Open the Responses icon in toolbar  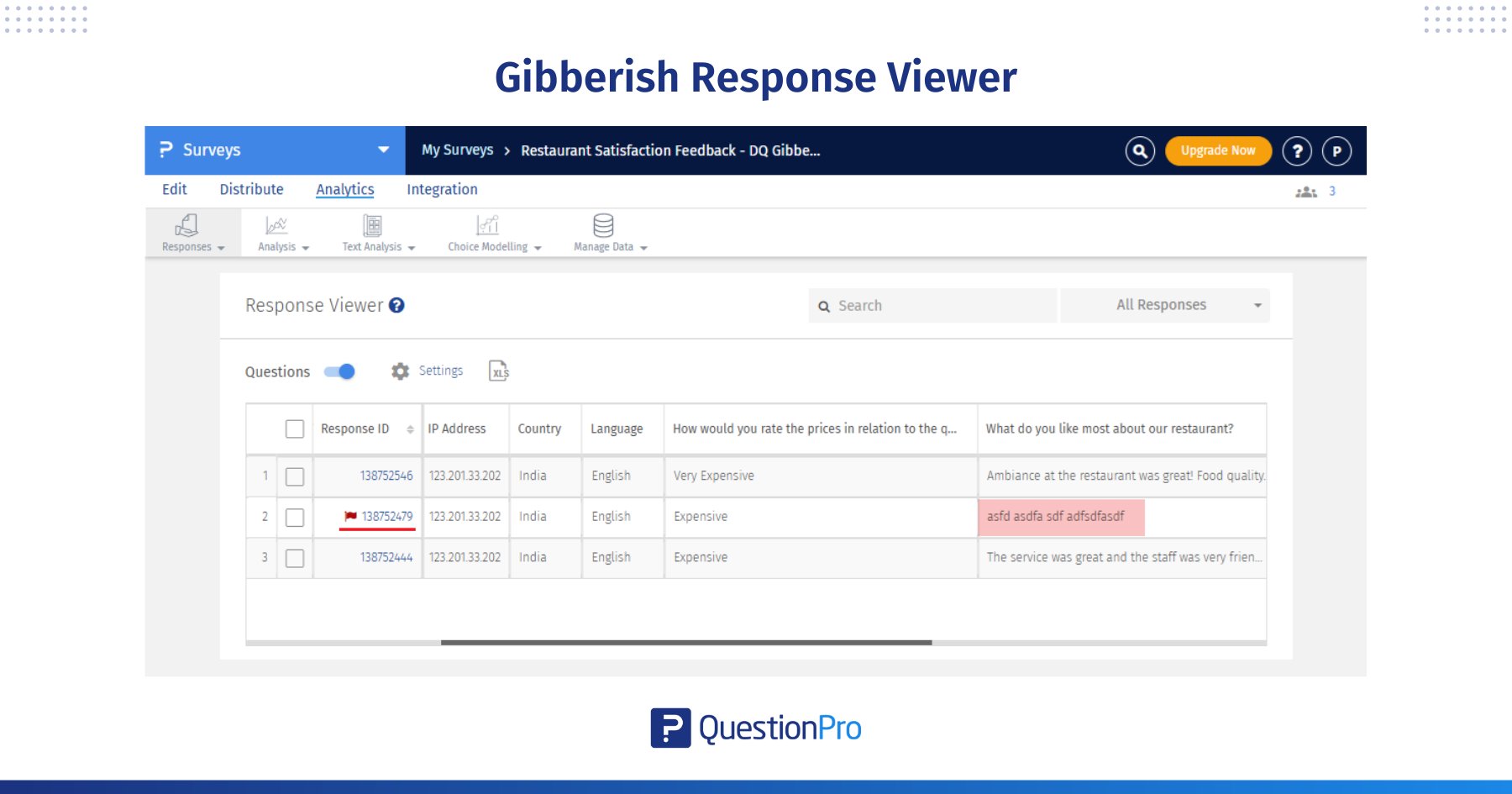186,225
